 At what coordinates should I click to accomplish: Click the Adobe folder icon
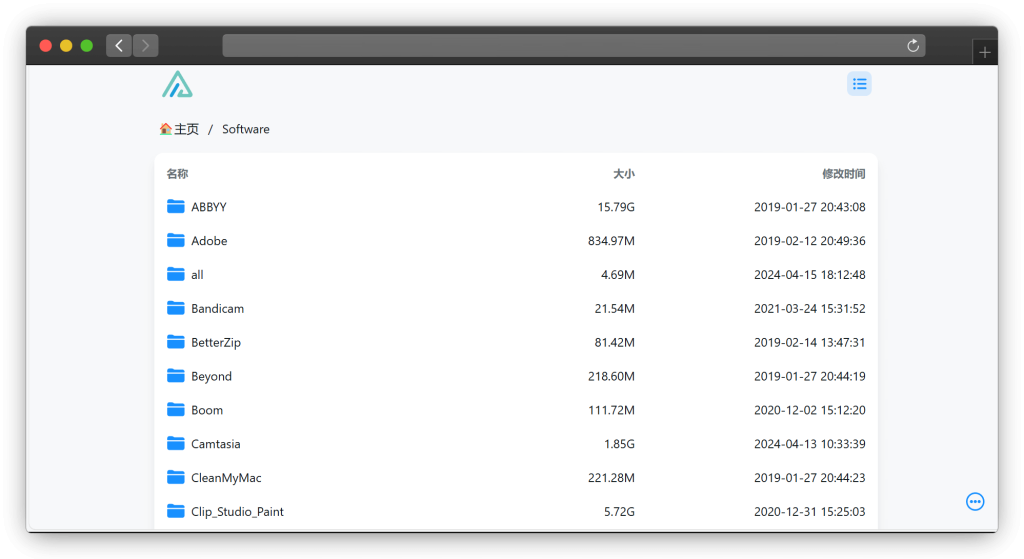[x=176, y=241]
